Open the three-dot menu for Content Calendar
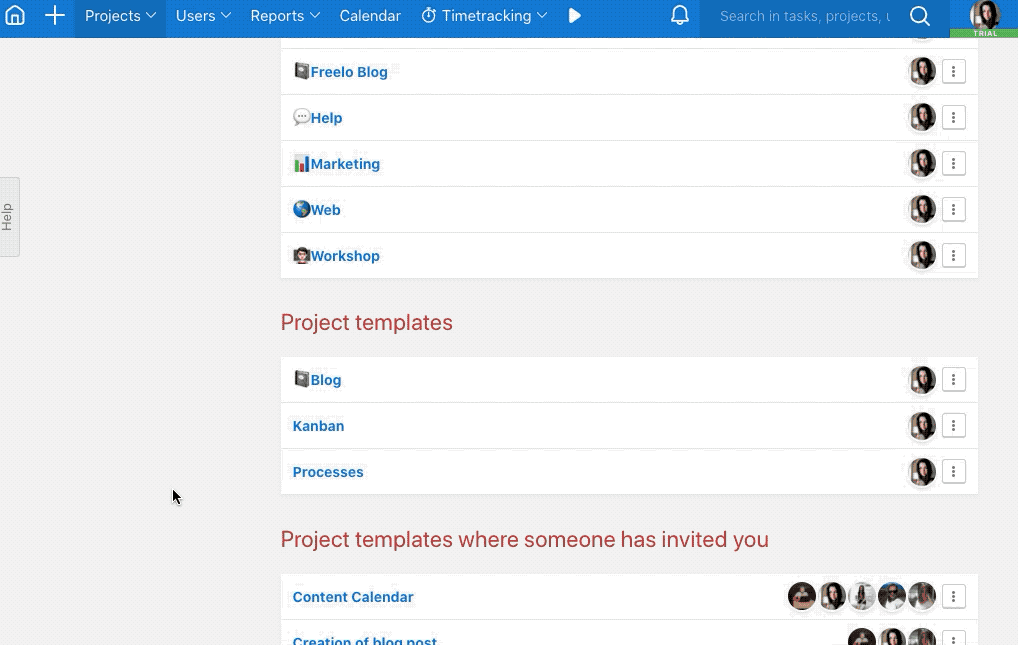The height and width of the screenshot is (645, 1018). click(953, 597)
